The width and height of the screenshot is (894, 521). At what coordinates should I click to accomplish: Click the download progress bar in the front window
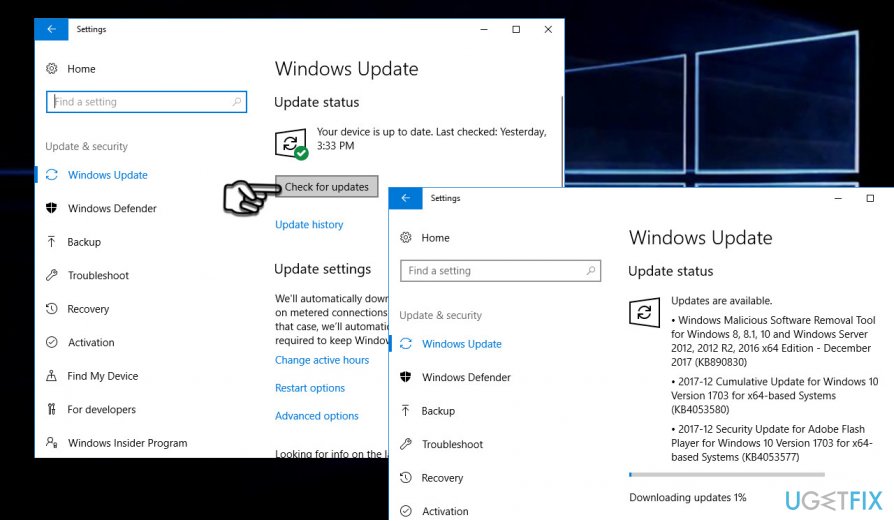tap(727, 474)
